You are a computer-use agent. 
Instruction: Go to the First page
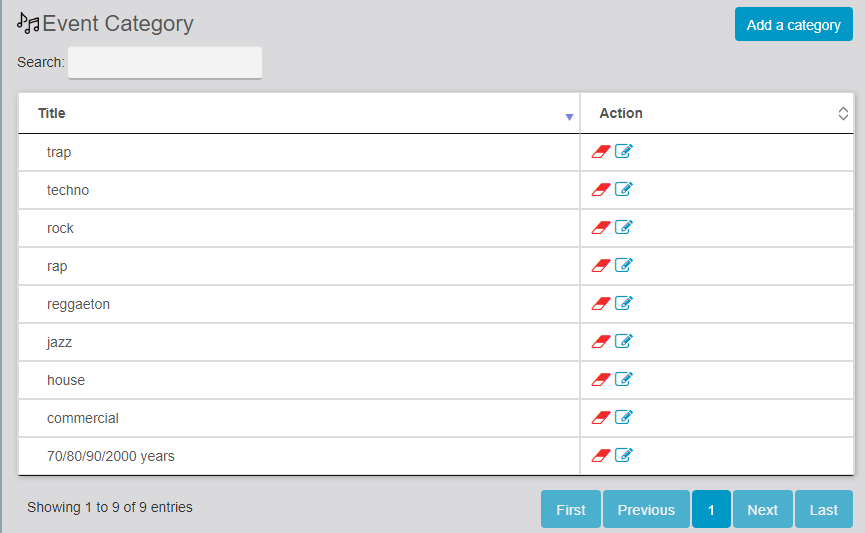tap(571, 510)
